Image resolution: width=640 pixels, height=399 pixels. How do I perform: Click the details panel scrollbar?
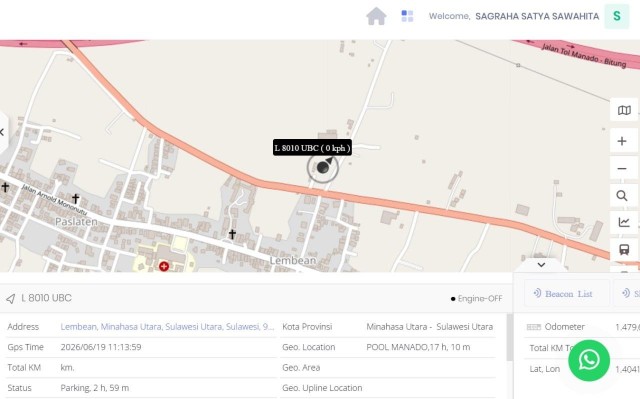509,338
